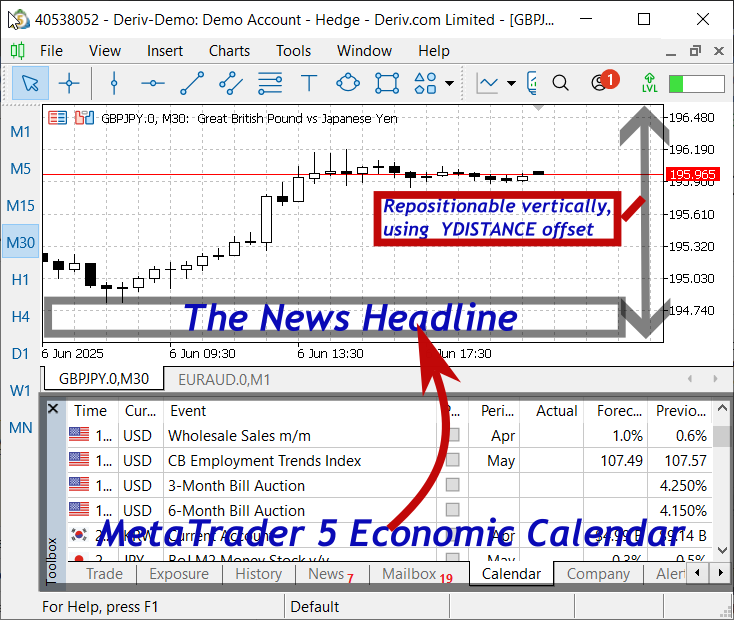Select the equidistant channel tool

click(x=231, y=83)
